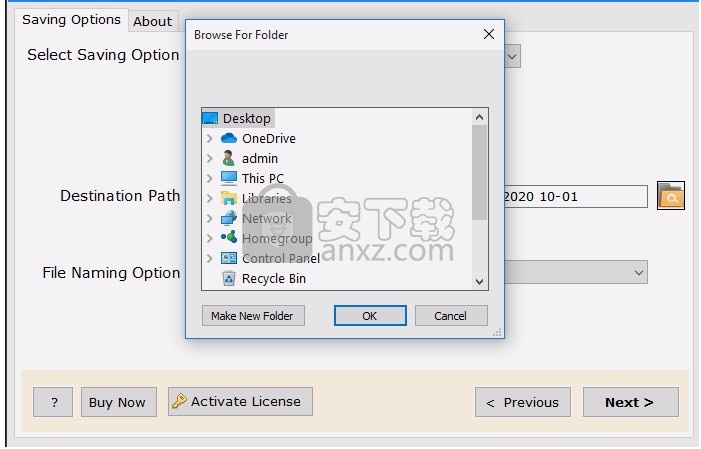
Task: Go back with Previous button
Action: 523,402
